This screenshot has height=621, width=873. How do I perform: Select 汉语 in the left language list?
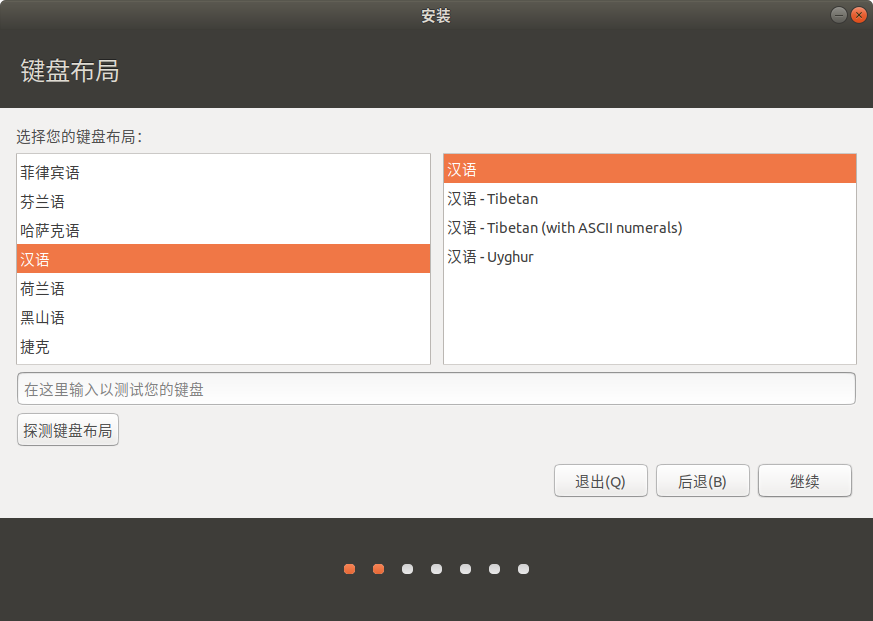click(223, 258)
